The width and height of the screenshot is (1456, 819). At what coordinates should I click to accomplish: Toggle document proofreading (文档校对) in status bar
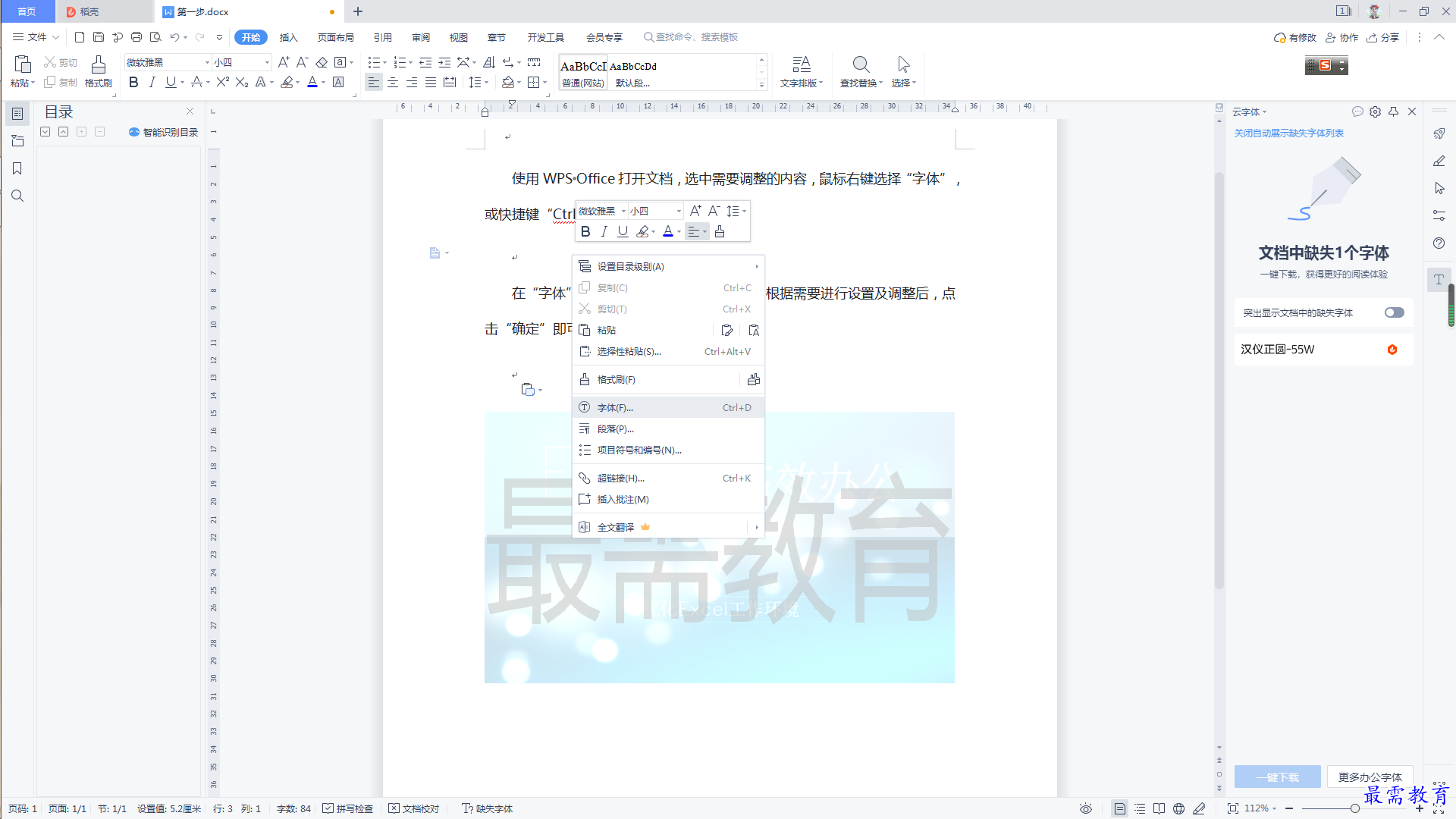point(414,808)
